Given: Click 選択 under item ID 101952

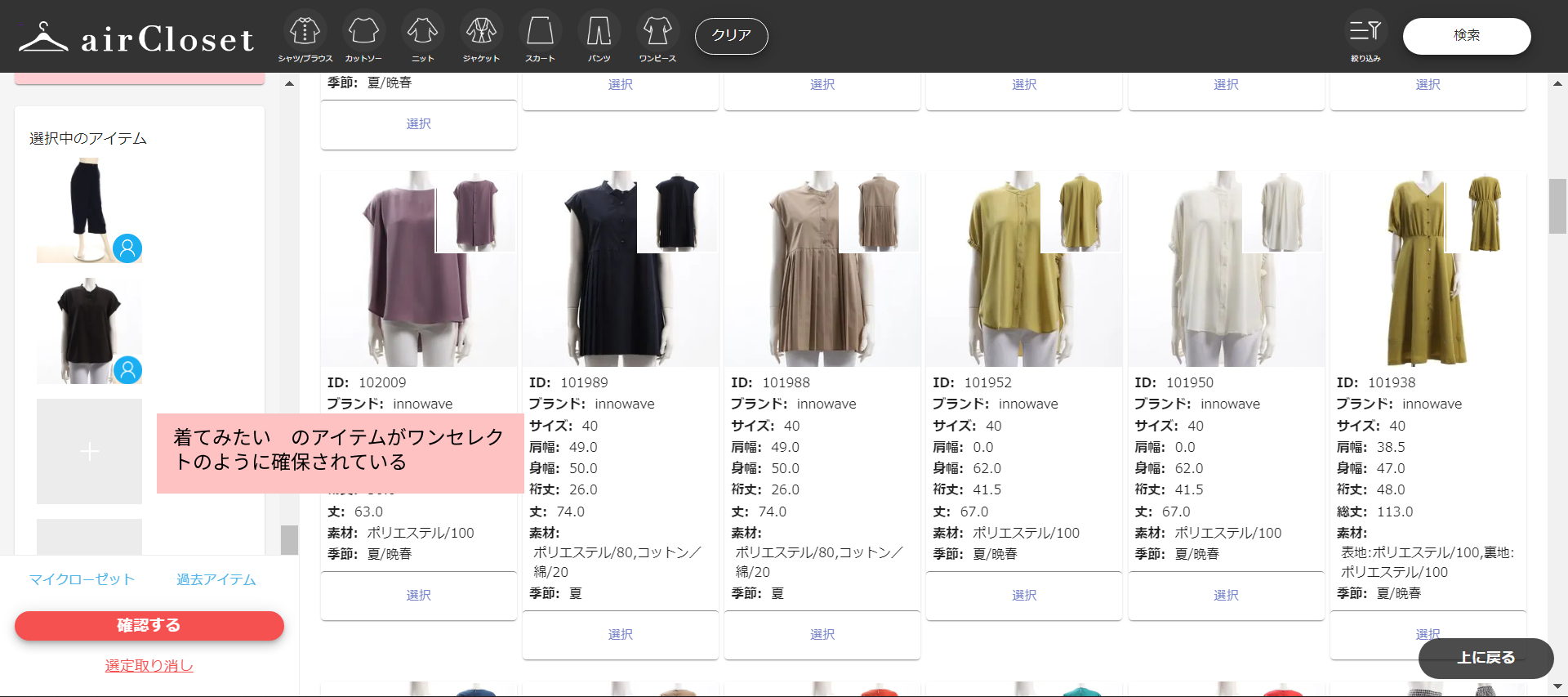Looking at the screenshot, I should pos(1023,596).
